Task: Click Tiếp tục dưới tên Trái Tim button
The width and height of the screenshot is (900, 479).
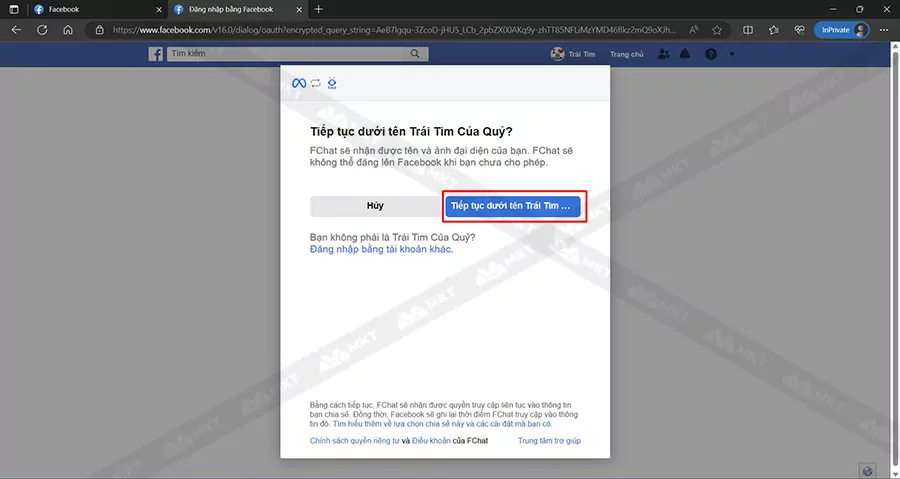Action: click(x=513, y=206)
